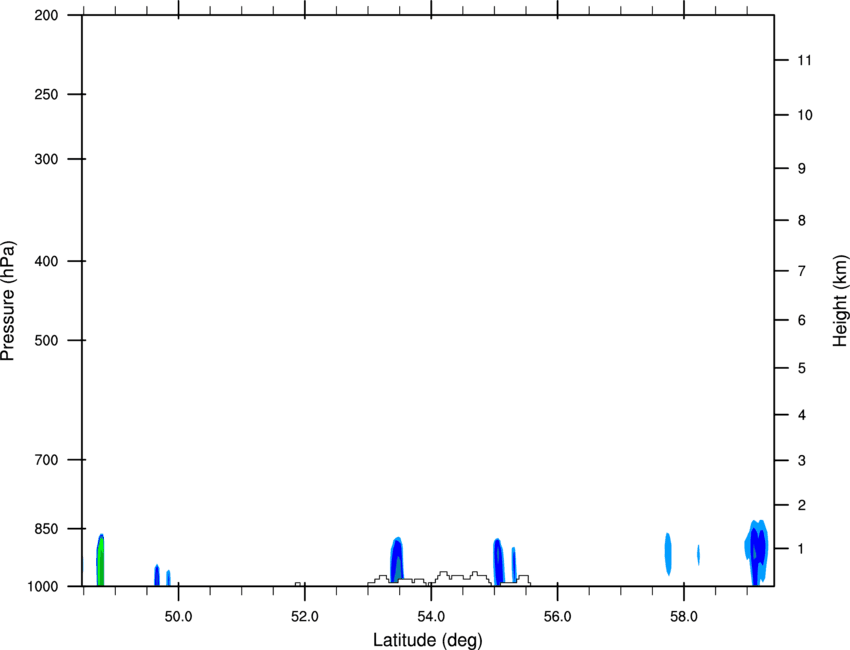Click the 54.0 latitude label

(x=431, y=616)
